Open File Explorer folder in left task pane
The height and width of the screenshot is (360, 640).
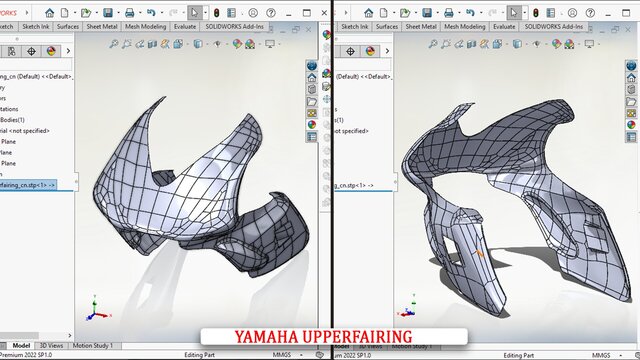pyautogui.click(x=312, y=101)
